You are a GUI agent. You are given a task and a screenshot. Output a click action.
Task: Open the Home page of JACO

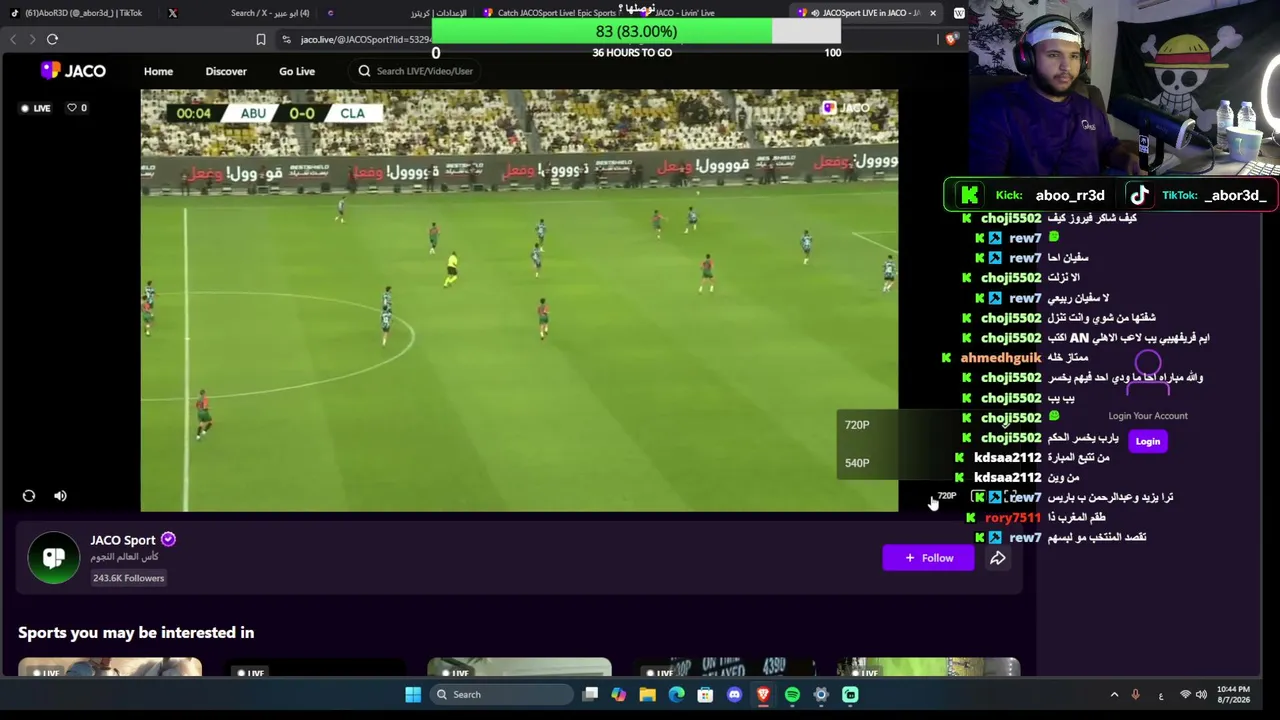(x=158, y=71)
